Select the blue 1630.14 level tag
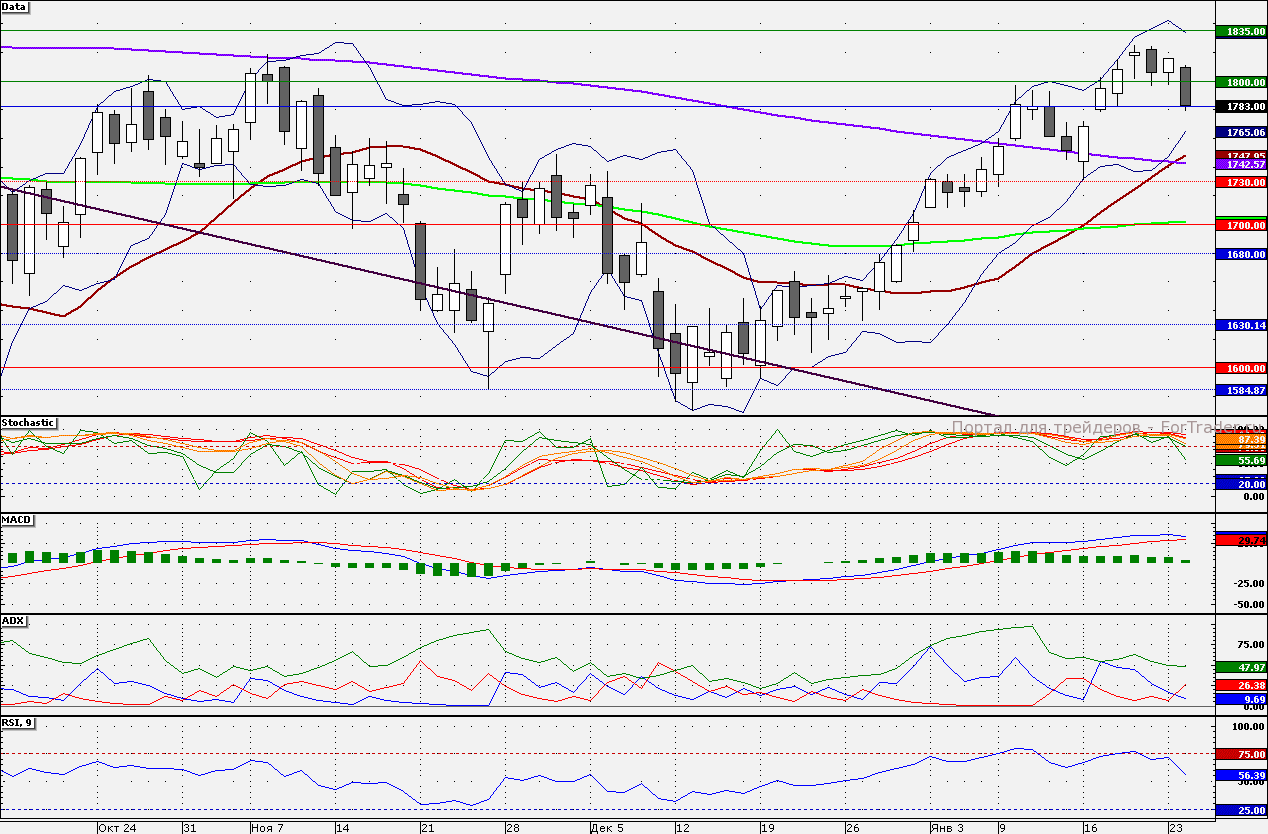This screenshot has height=834, width=1268. tap(1241, 325)
